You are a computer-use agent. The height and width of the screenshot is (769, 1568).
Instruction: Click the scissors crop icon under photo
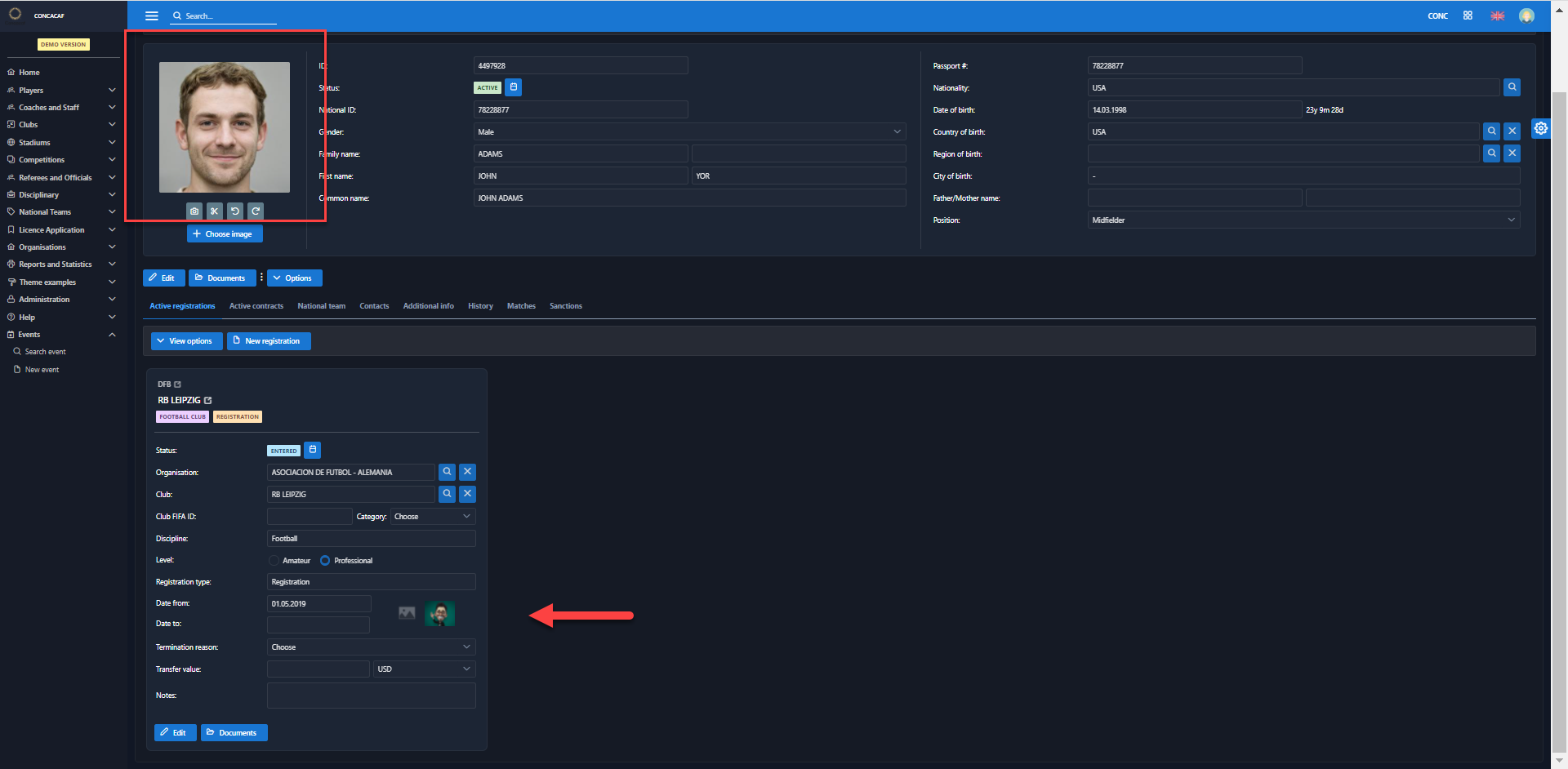(215, 211)
